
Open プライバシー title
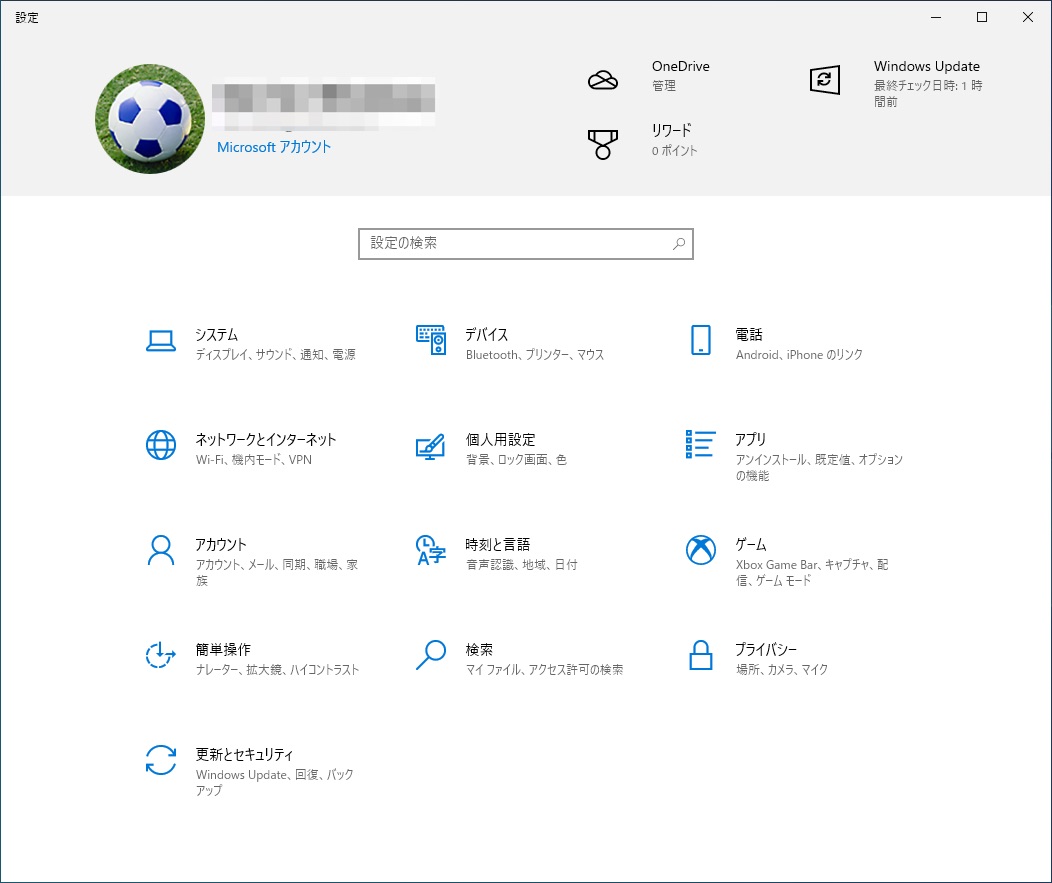click(x=766, y=650)
